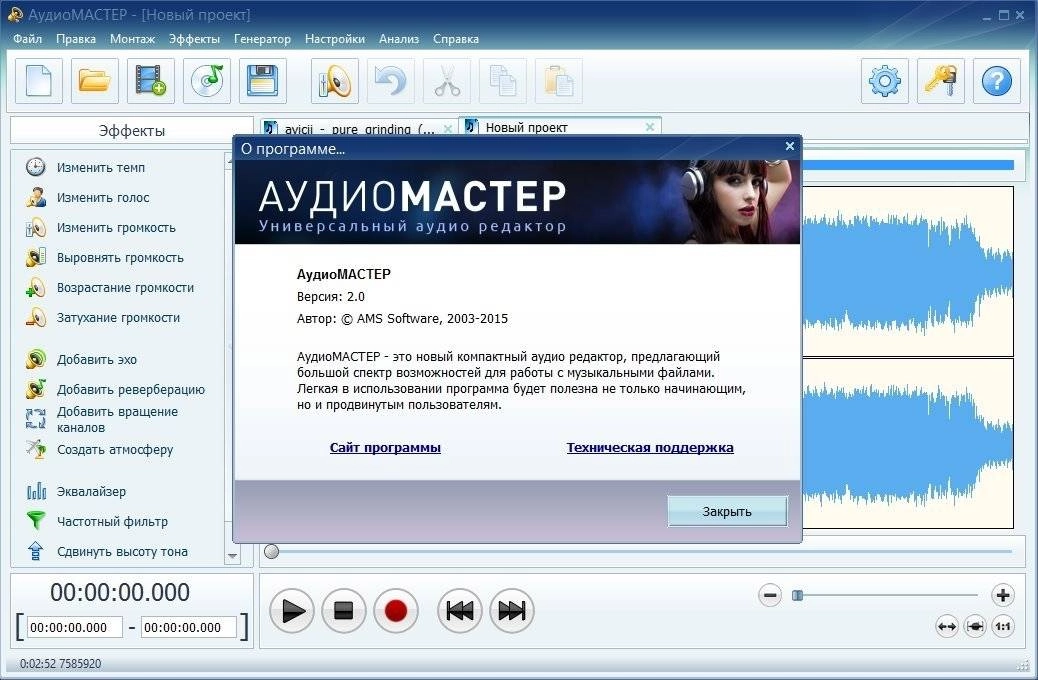Rip audio from CD disc icon

click(x=207, y=81)
